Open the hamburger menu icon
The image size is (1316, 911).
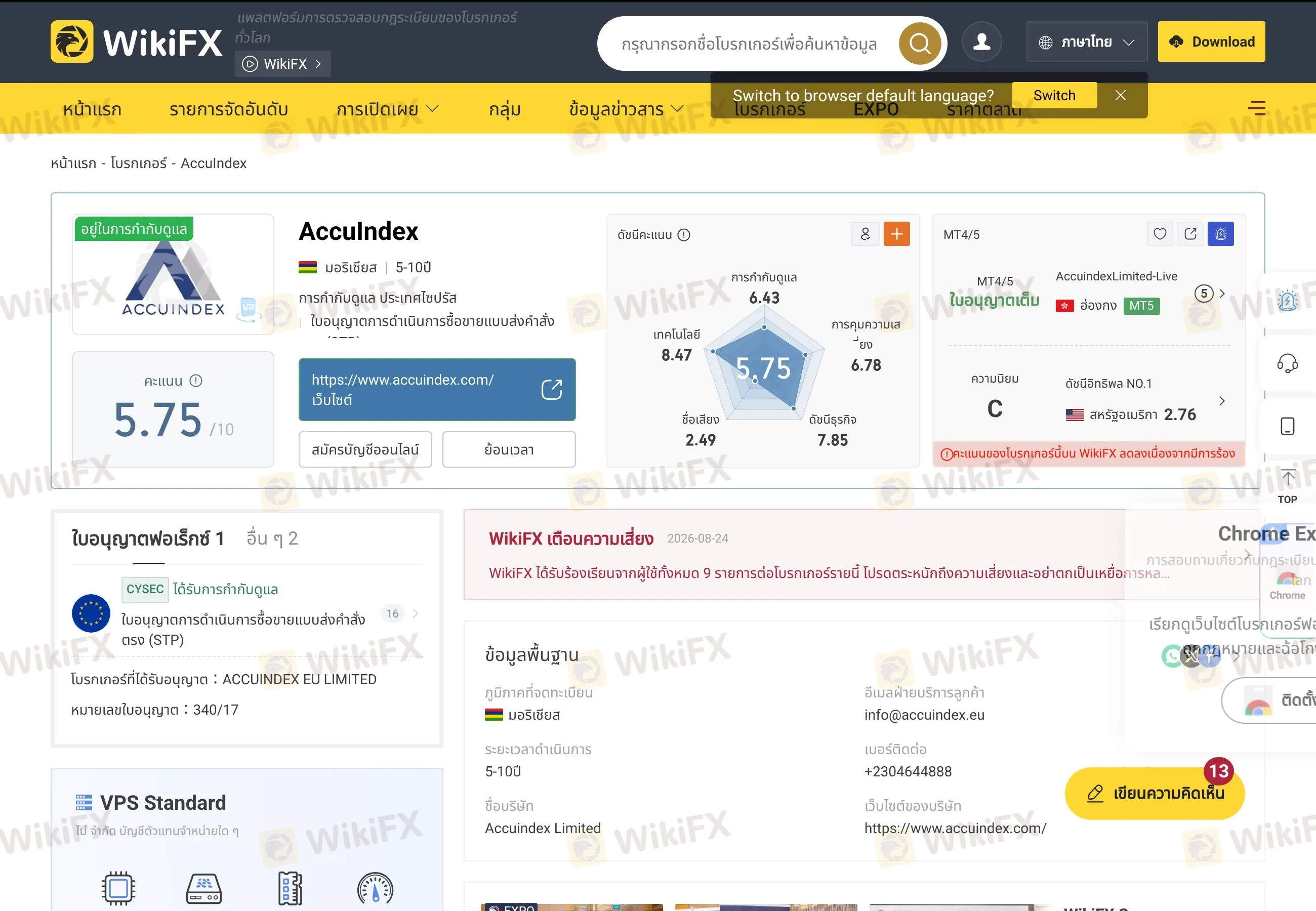click(x=1257, y=108)
